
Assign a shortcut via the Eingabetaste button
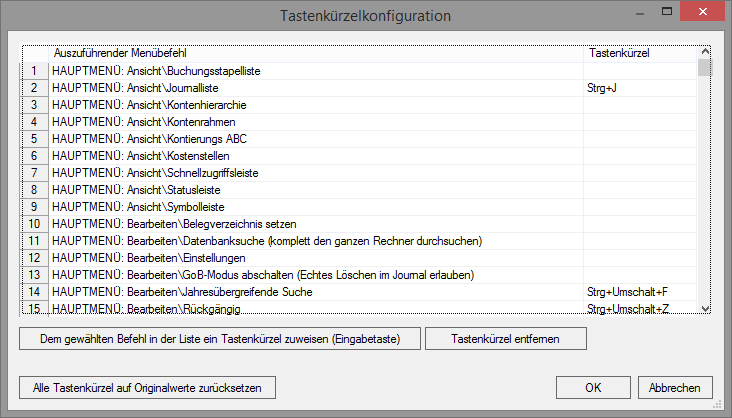pos(220,339)
